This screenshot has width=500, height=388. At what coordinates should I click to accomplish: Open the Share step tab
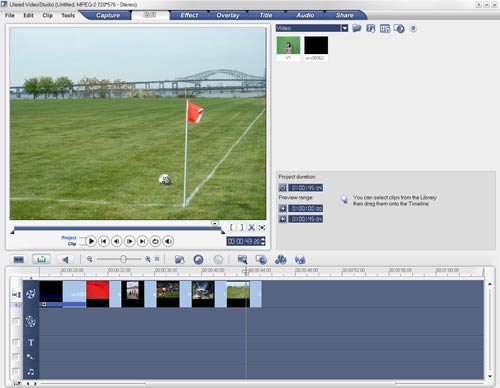click(x=345, y=15)
